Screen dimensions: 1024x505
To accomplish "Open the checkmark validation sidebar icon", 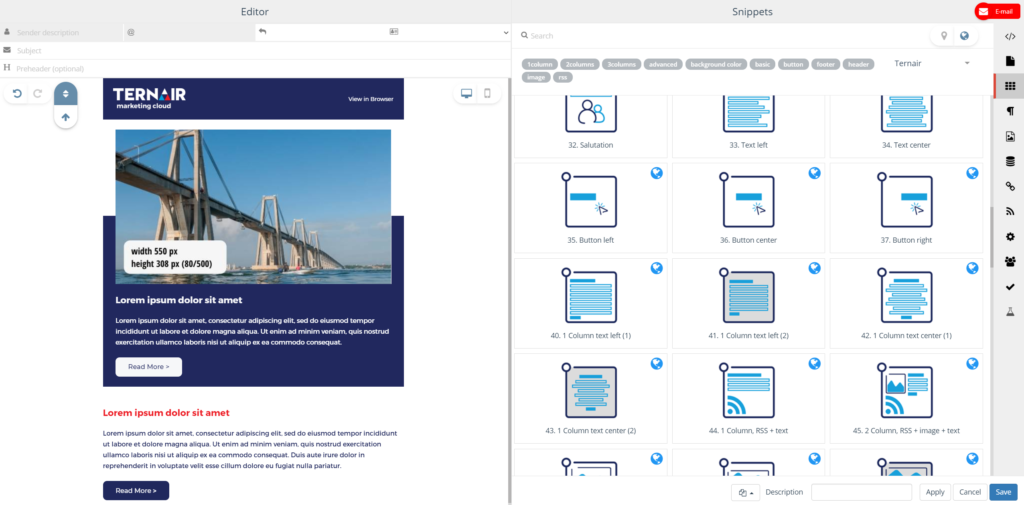I will click(1010, 287).
